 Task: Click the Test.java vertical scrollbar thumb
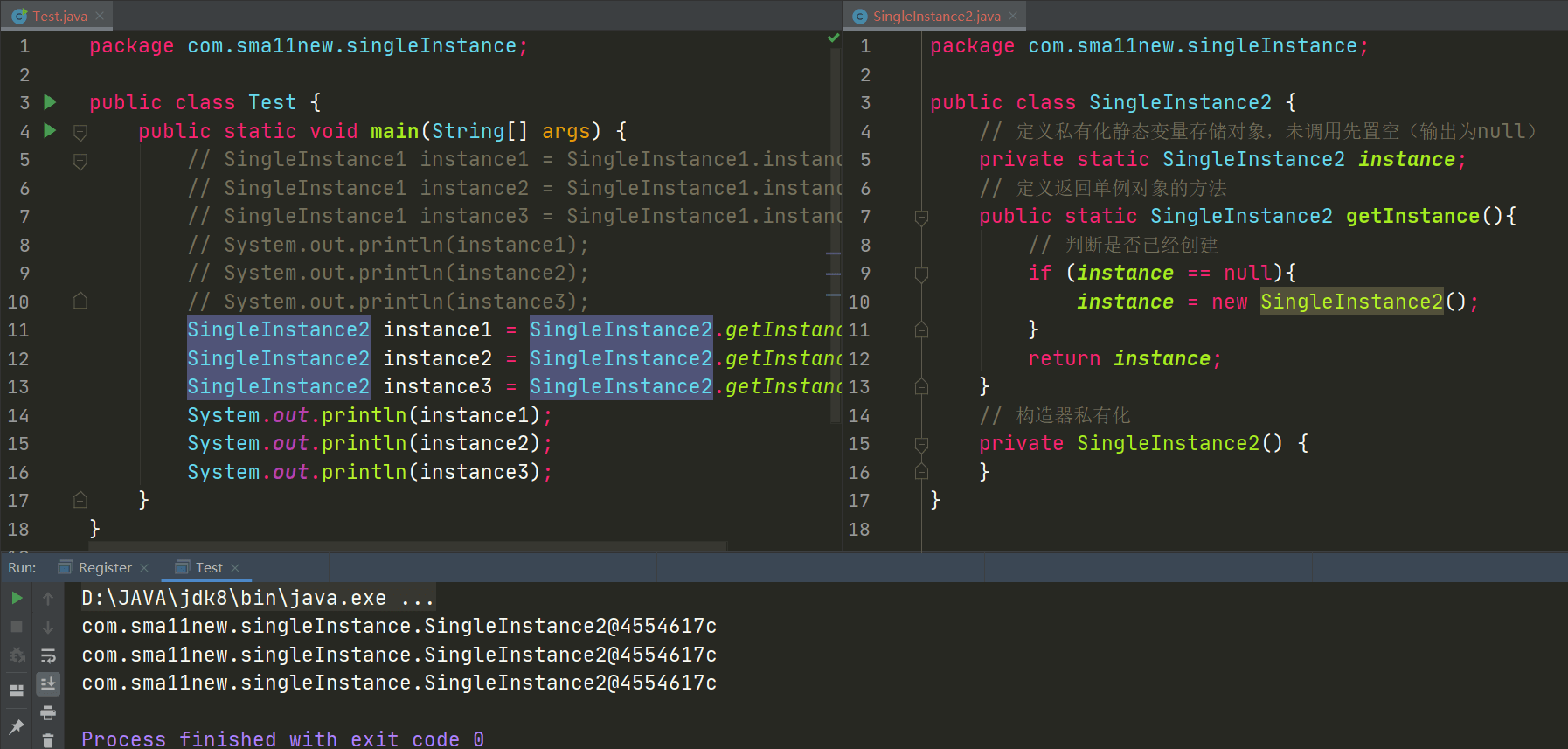[835, 236]
